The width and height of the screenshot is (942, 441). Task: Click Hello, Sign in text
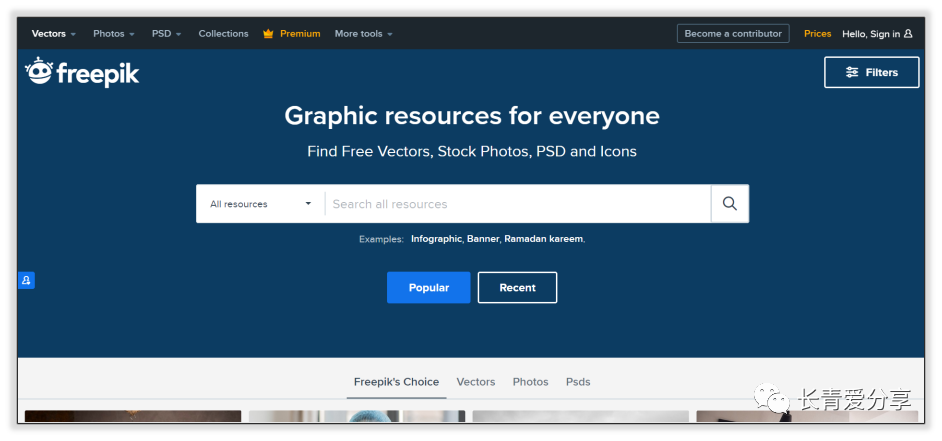(x=871, y=34)
